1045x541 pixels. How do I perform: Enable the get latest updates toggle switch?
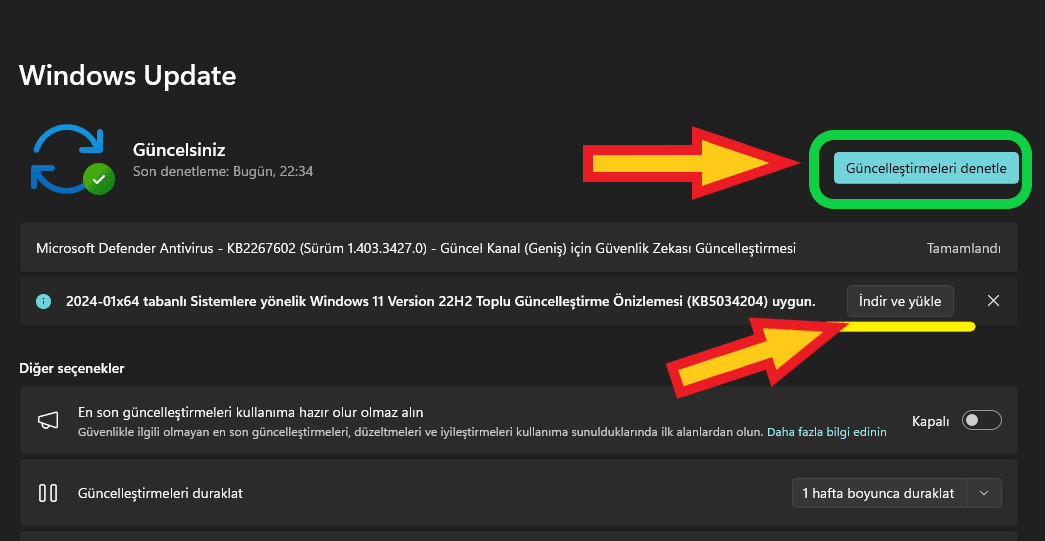pyautogui.click(x=981, y=421)
